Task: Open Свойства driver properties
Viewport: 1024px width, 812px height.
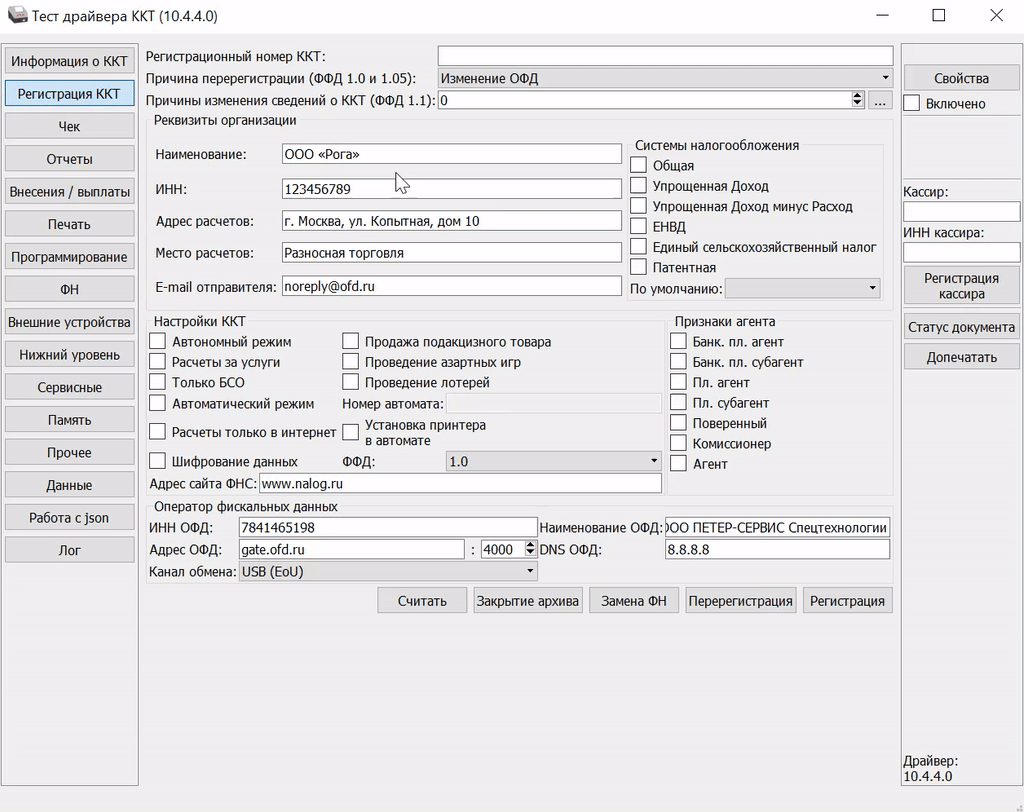Action: pos(961,78)
